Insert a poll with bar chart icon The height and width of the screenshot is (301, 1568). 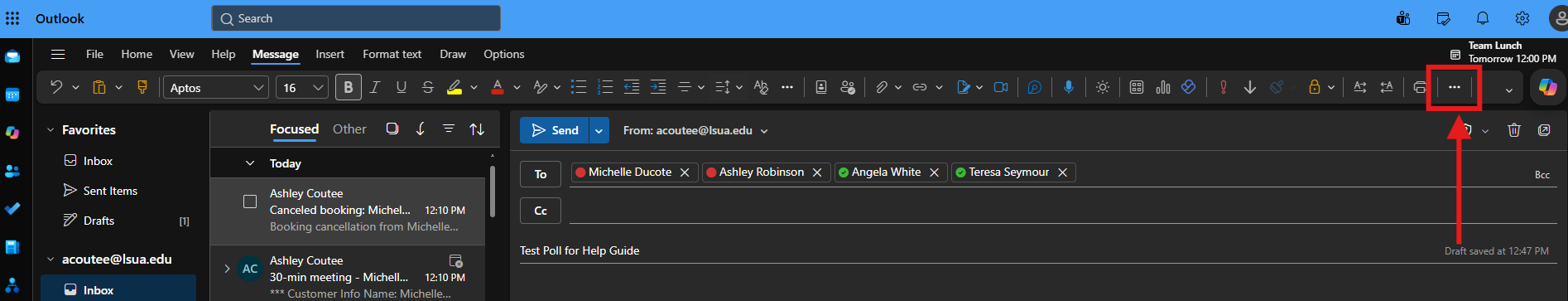tap(1163, 87)
